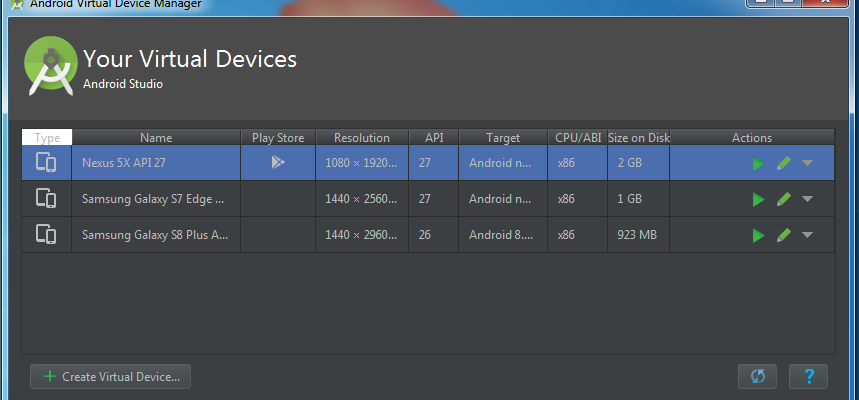
Task: Open help with the question mark button
Action: pyautogui.click(x=808, y=377)
